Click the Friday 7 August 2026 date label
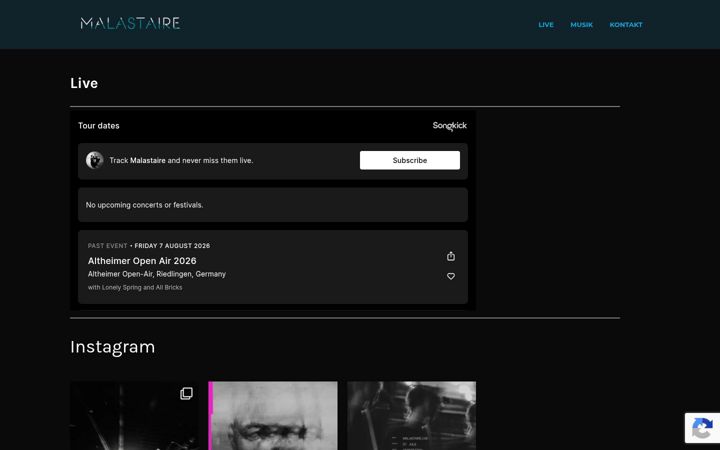Screen dimensions: 720x450 172,246
